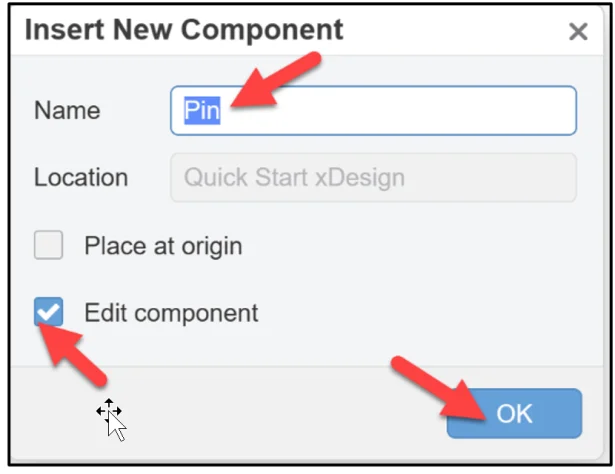Click the Insert New Component title text

click(x=183, y=30)
